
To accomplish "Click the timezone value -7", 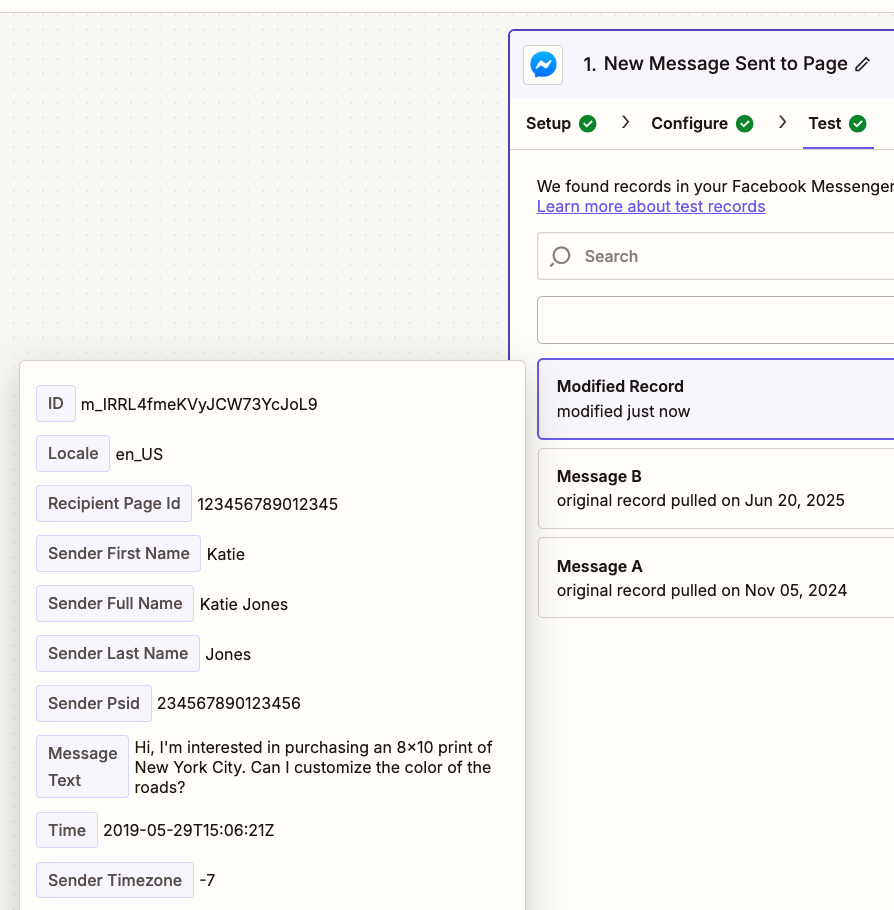I will [x=207, y=880].
